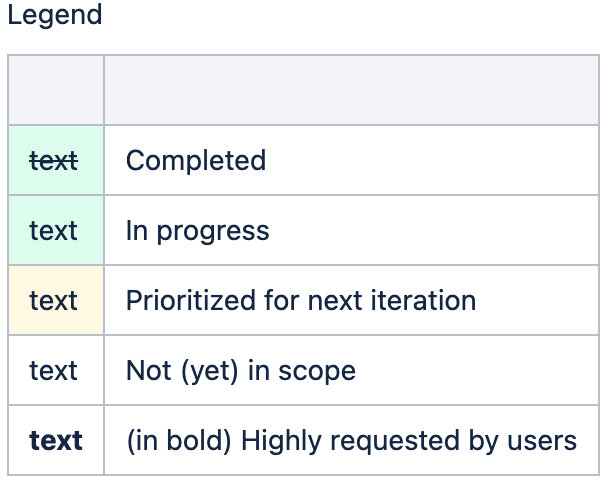Select the In progress description cell
Image resolution: width=604 pixels, height=480 pixels.
pos(351,230)
